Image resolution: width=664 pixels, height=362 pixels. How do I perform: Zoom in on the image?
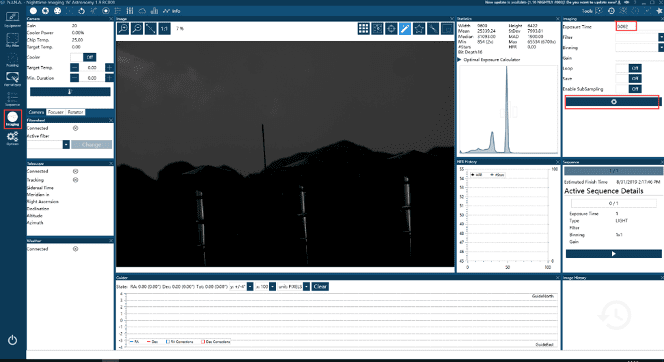[123, 28]
